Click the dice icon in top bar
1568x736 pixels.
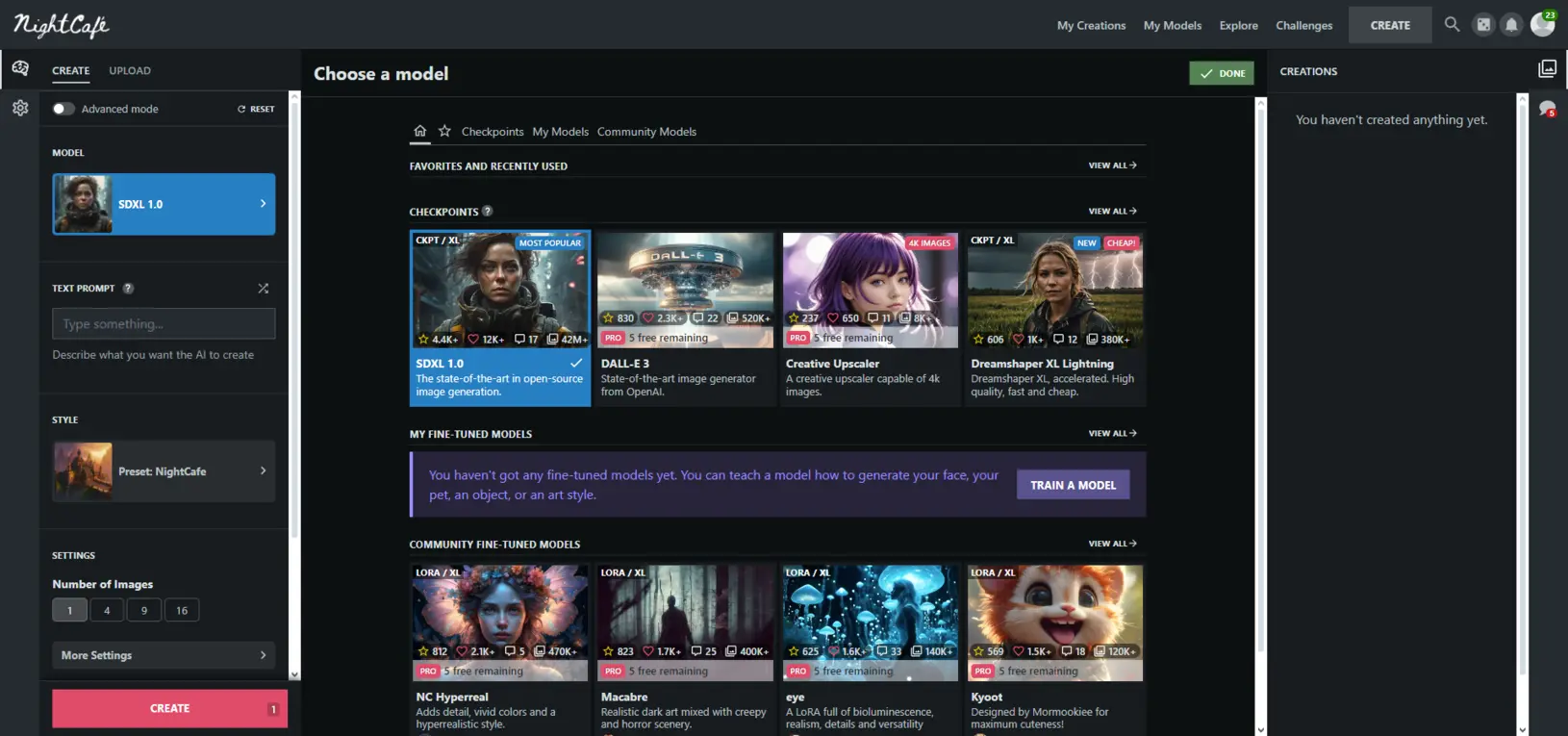[x=1483, y=25]
